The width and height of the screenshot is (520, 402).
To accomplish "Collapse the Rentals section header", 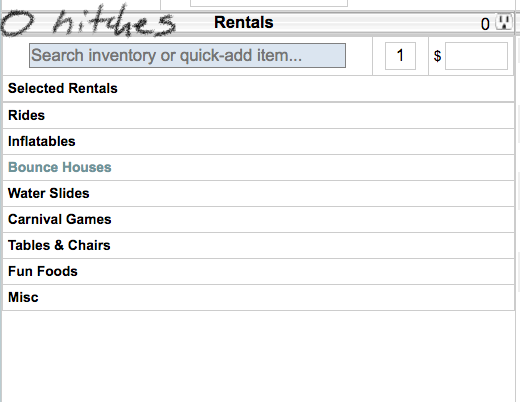I will [x=258, y=23].
